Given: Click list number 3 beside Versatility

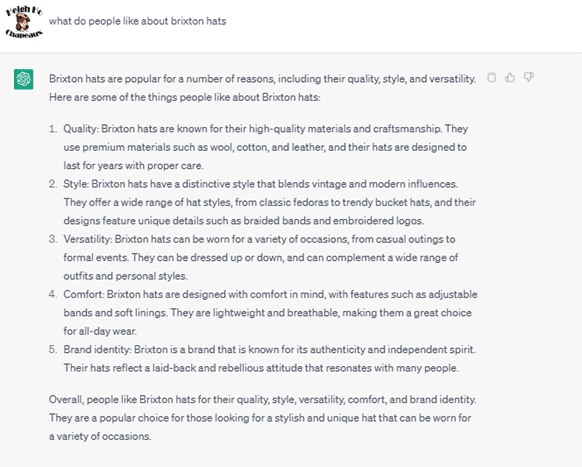Looking at the screenshot, I should click(x=53, y=239).
